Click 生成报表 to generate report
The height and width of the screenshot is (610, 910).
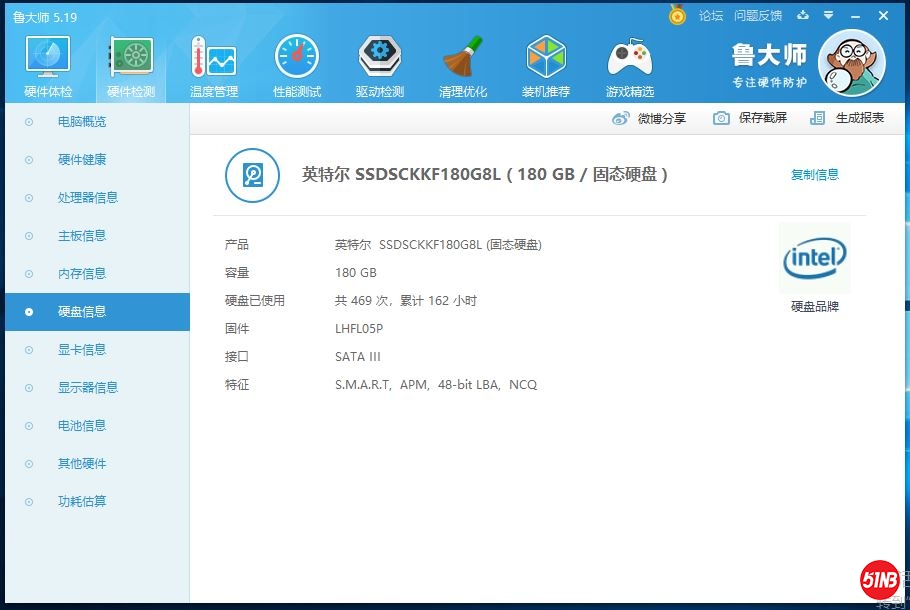coord(848,118)
